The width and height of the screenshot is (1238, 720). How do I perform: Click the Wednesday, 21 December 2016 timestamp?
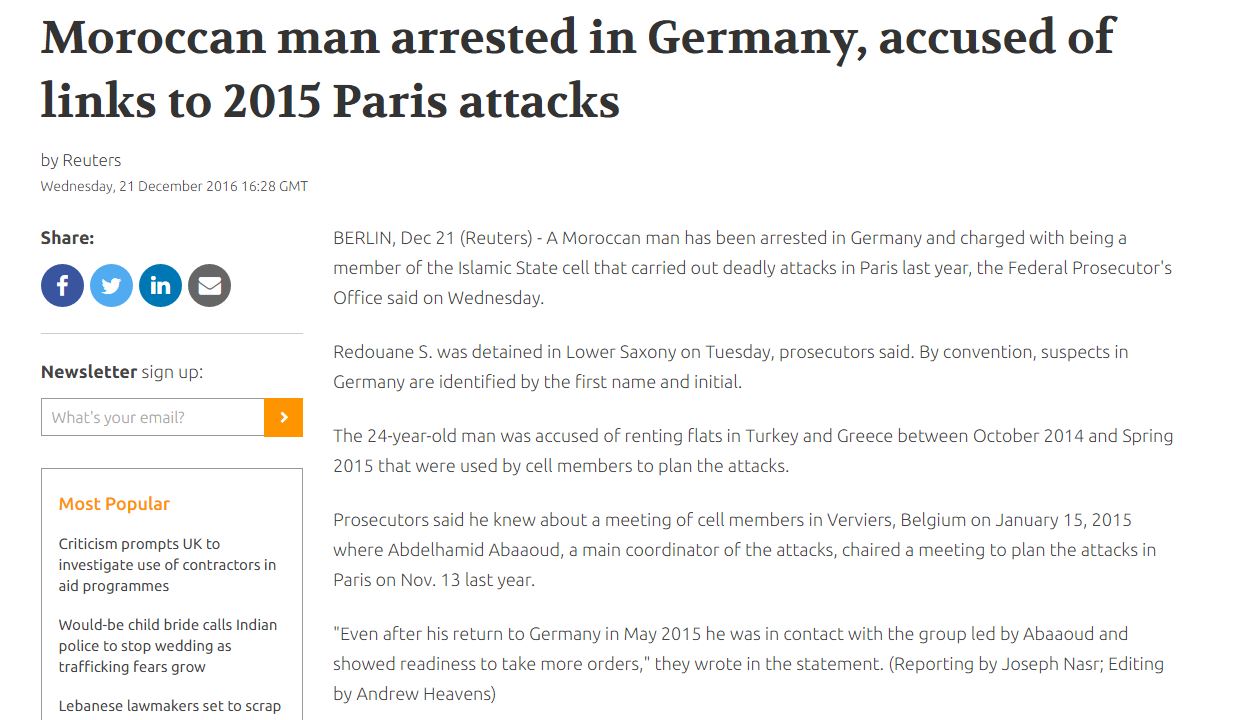coord(174,186)
